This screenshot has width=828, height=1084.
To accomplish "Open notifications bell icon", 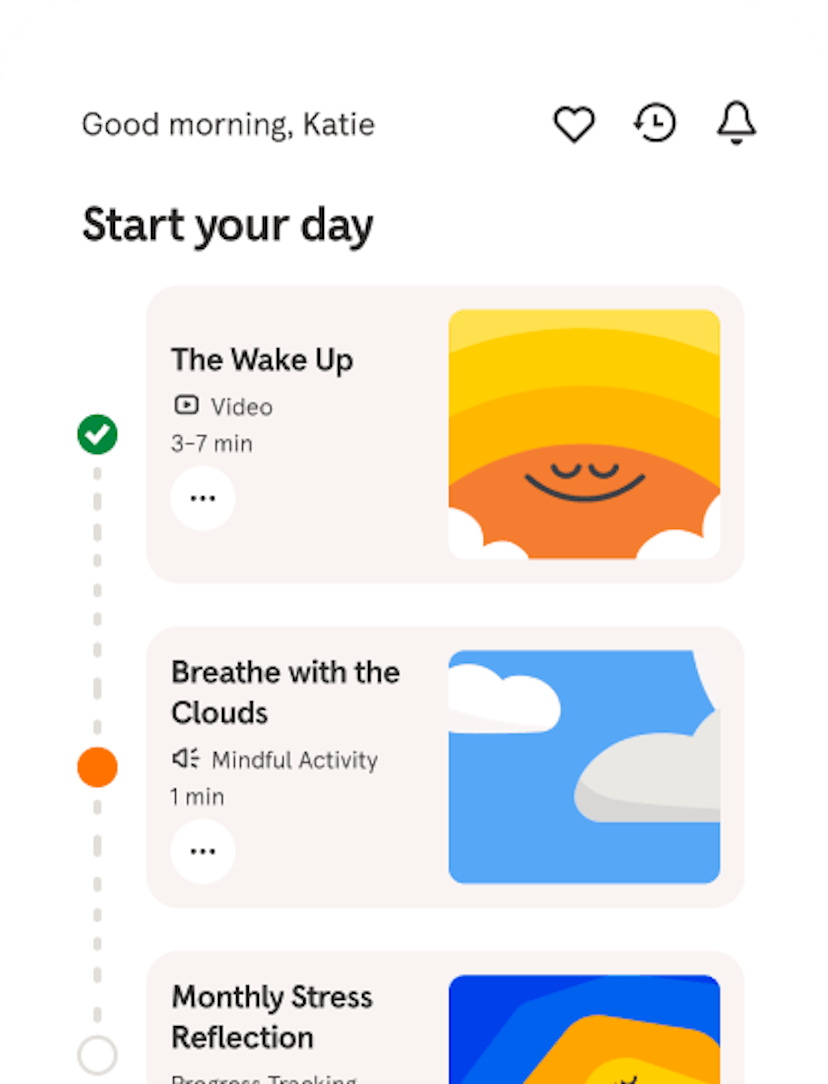I will (x=737, y=123).
